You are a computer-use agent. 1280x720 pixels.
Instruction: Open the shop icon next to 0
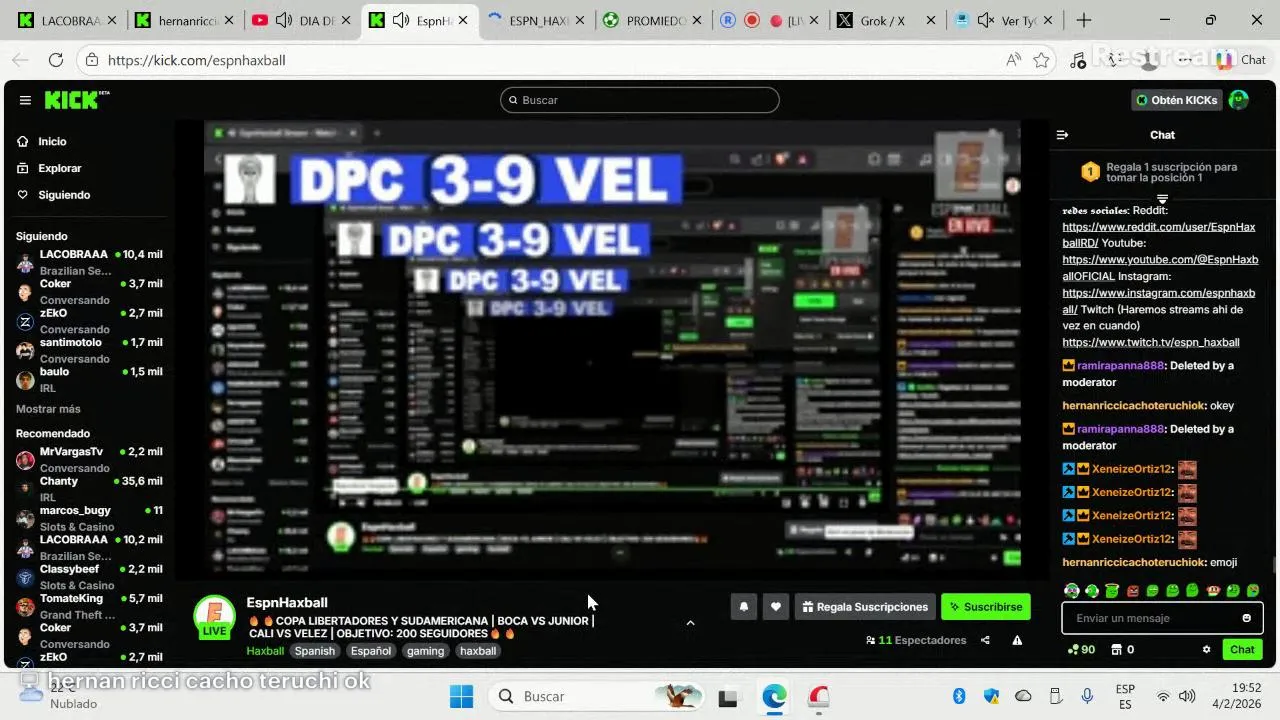1116,649
